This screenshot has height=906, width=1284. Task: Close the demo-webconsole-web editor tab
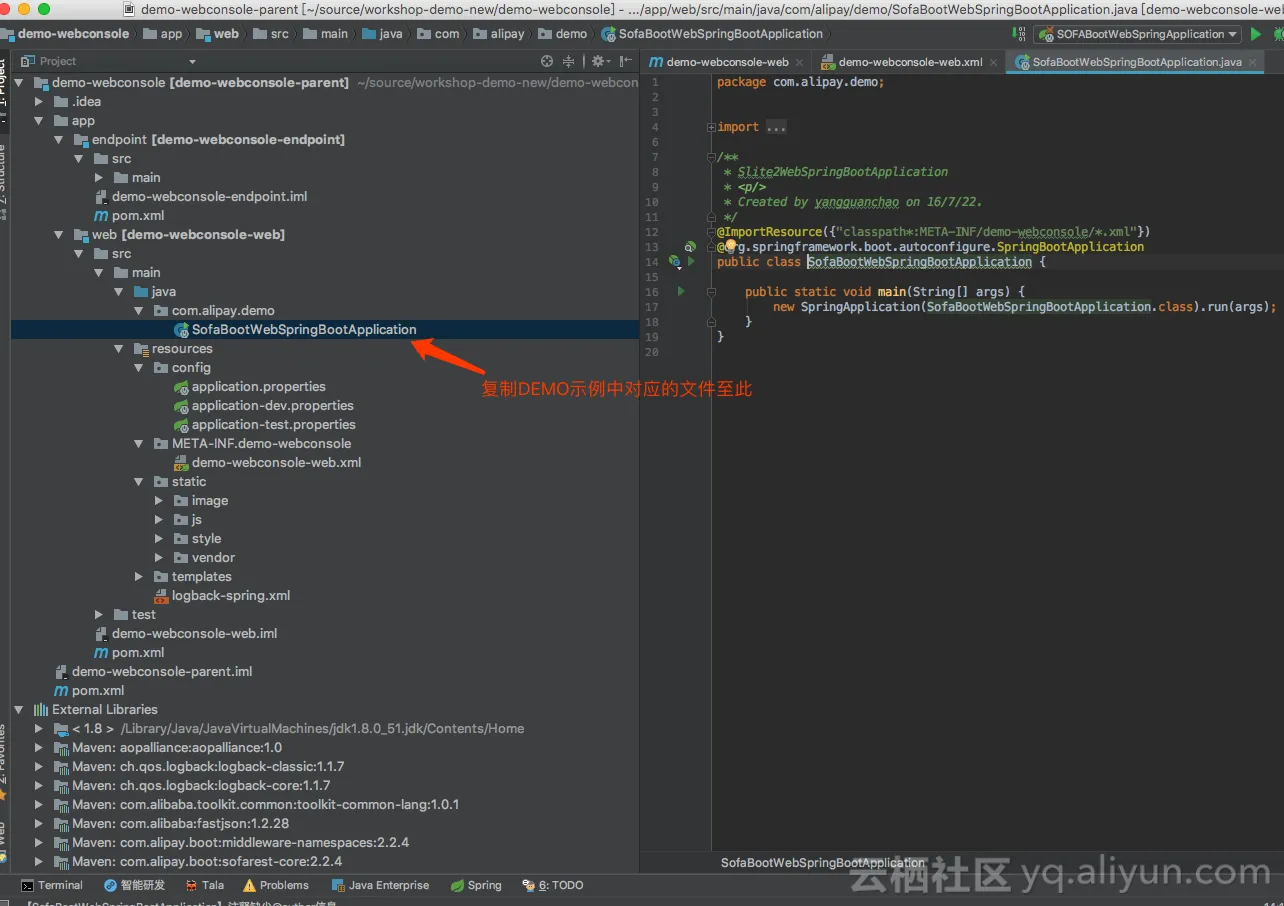[799, 62]
